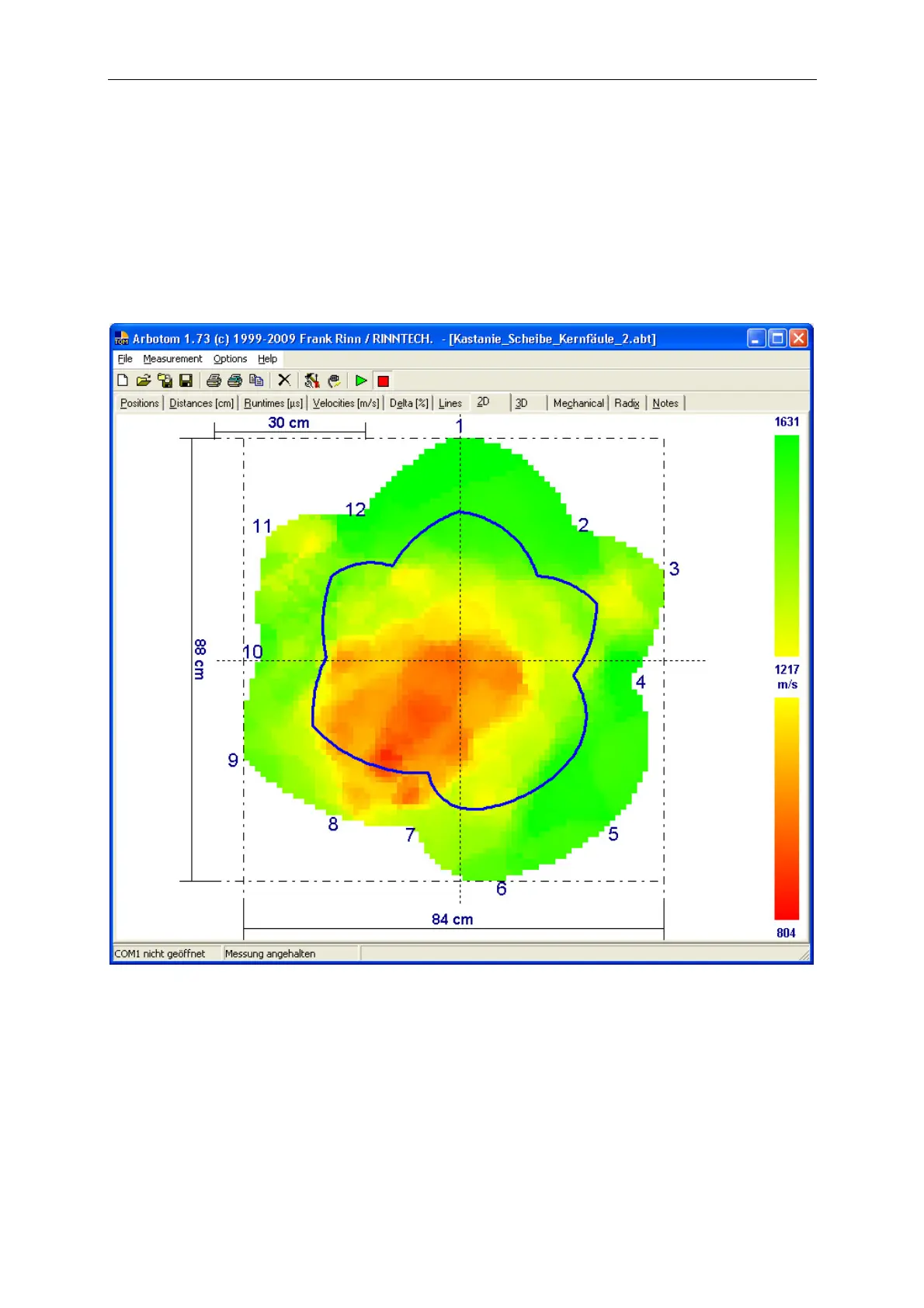Click the 804 minimum velocity value
Screen dimensions: 924x1308
pyautogui.click(x=786, y=933)
